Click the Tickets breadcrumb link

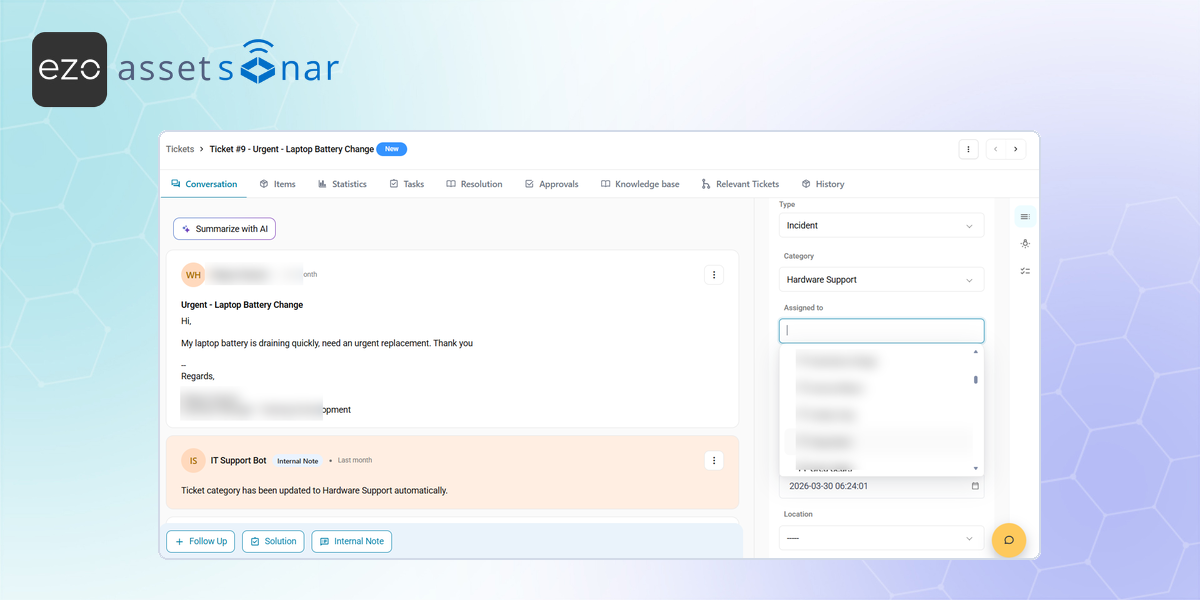(180, 149)
